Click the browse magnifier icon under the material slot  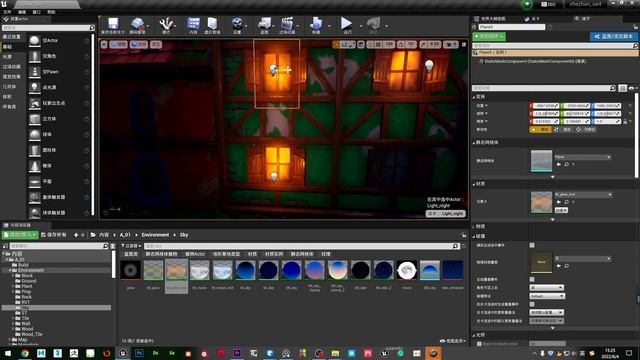coord(567,202)
